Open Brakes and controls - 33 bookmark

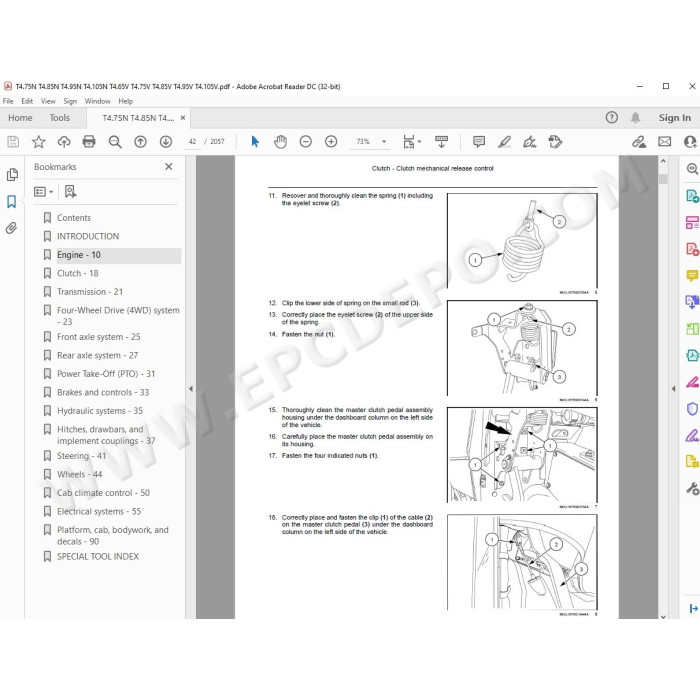tap(103, 392)
